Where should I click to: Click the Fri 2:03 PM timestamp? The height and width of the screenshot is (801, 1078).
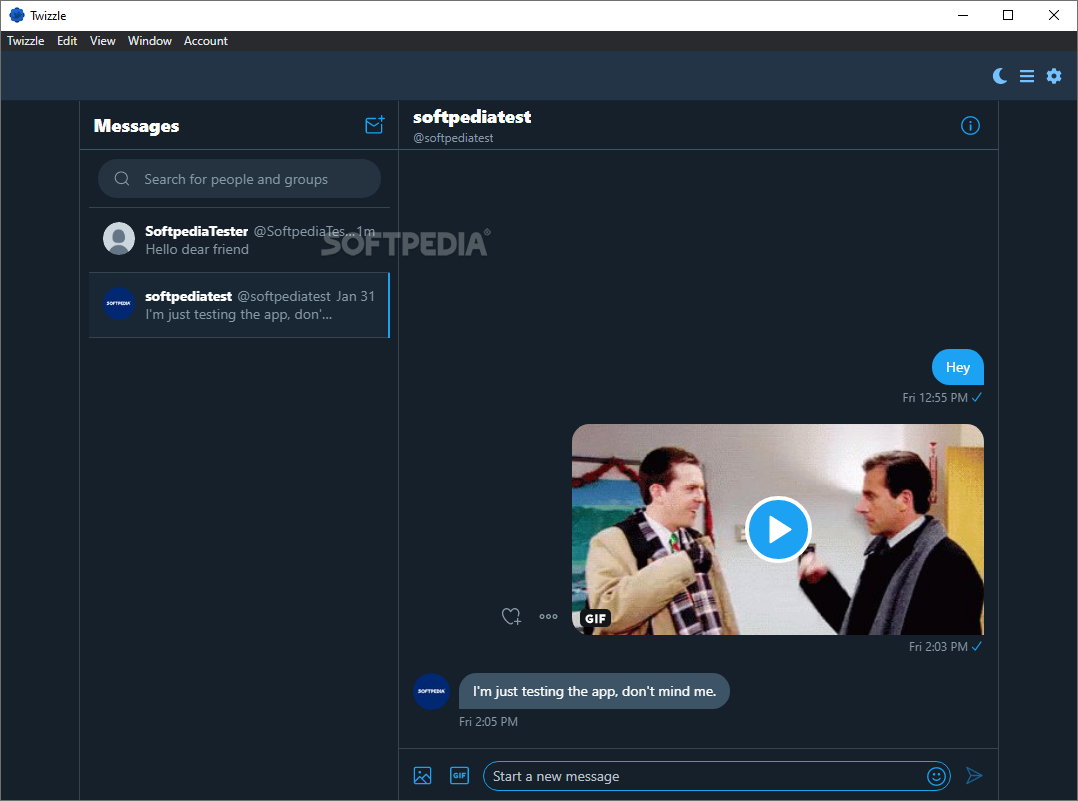[x=938, y=646]
